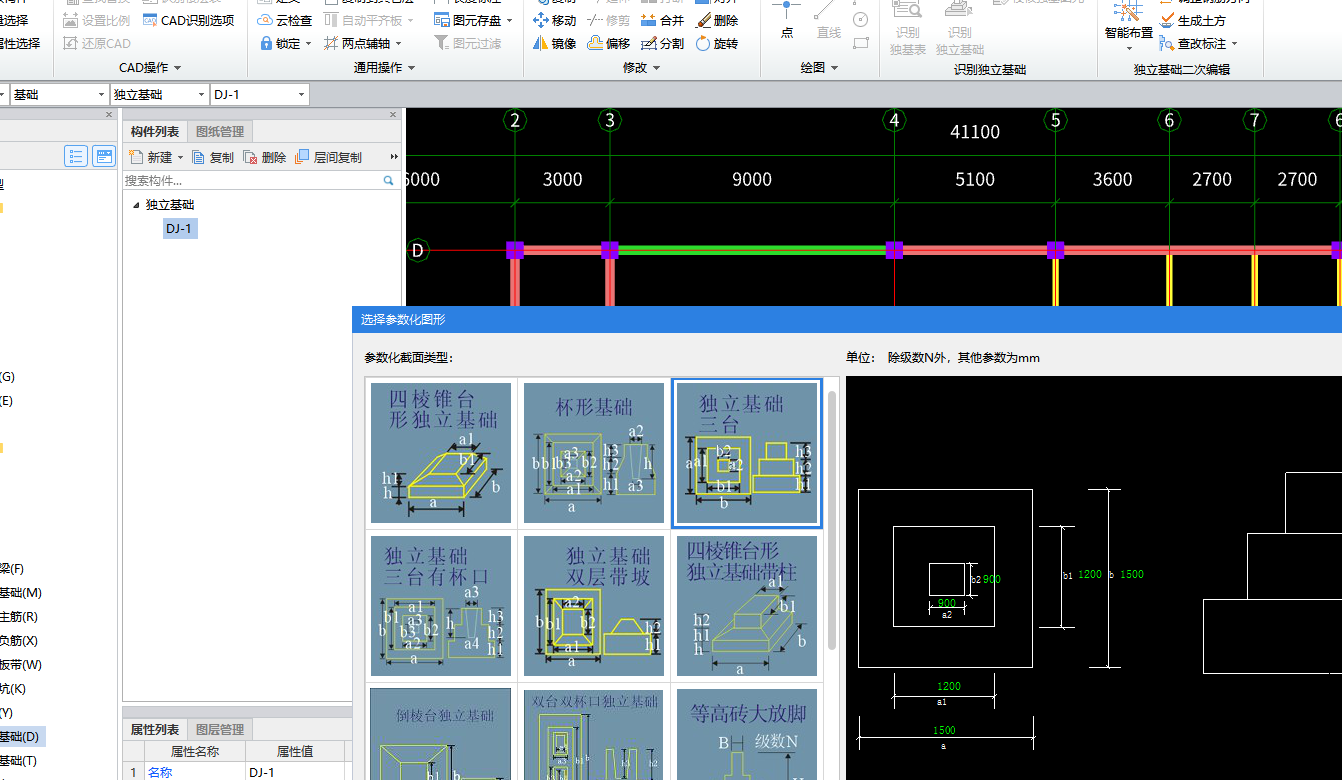Choose 独立基础三台 section thumbnail

747,453
